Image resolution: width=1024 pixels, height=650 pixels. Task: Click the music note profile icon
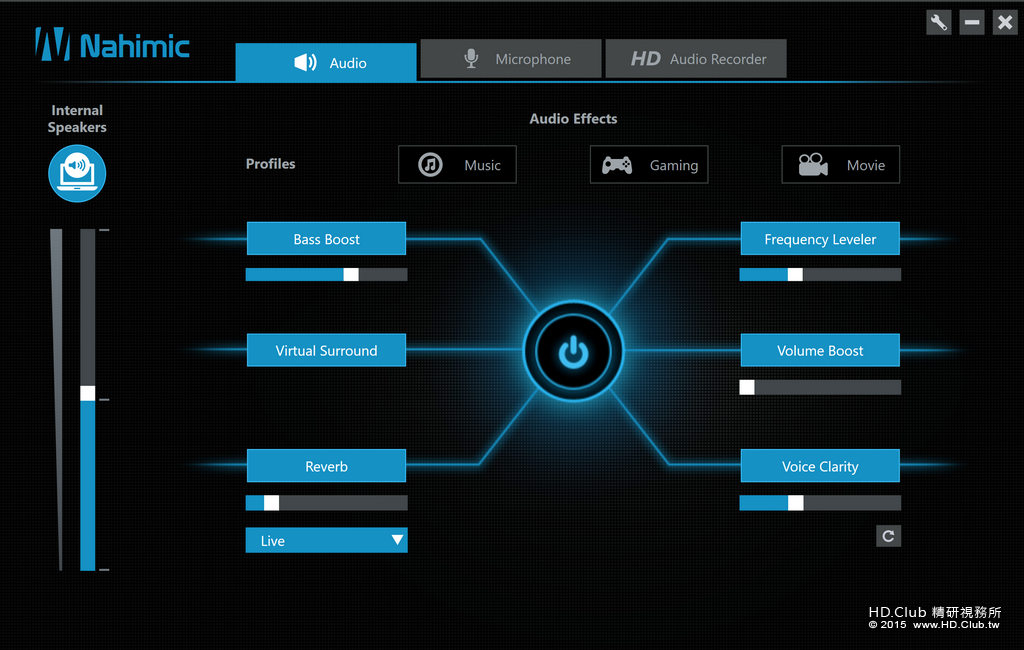[x=430, y=165]
